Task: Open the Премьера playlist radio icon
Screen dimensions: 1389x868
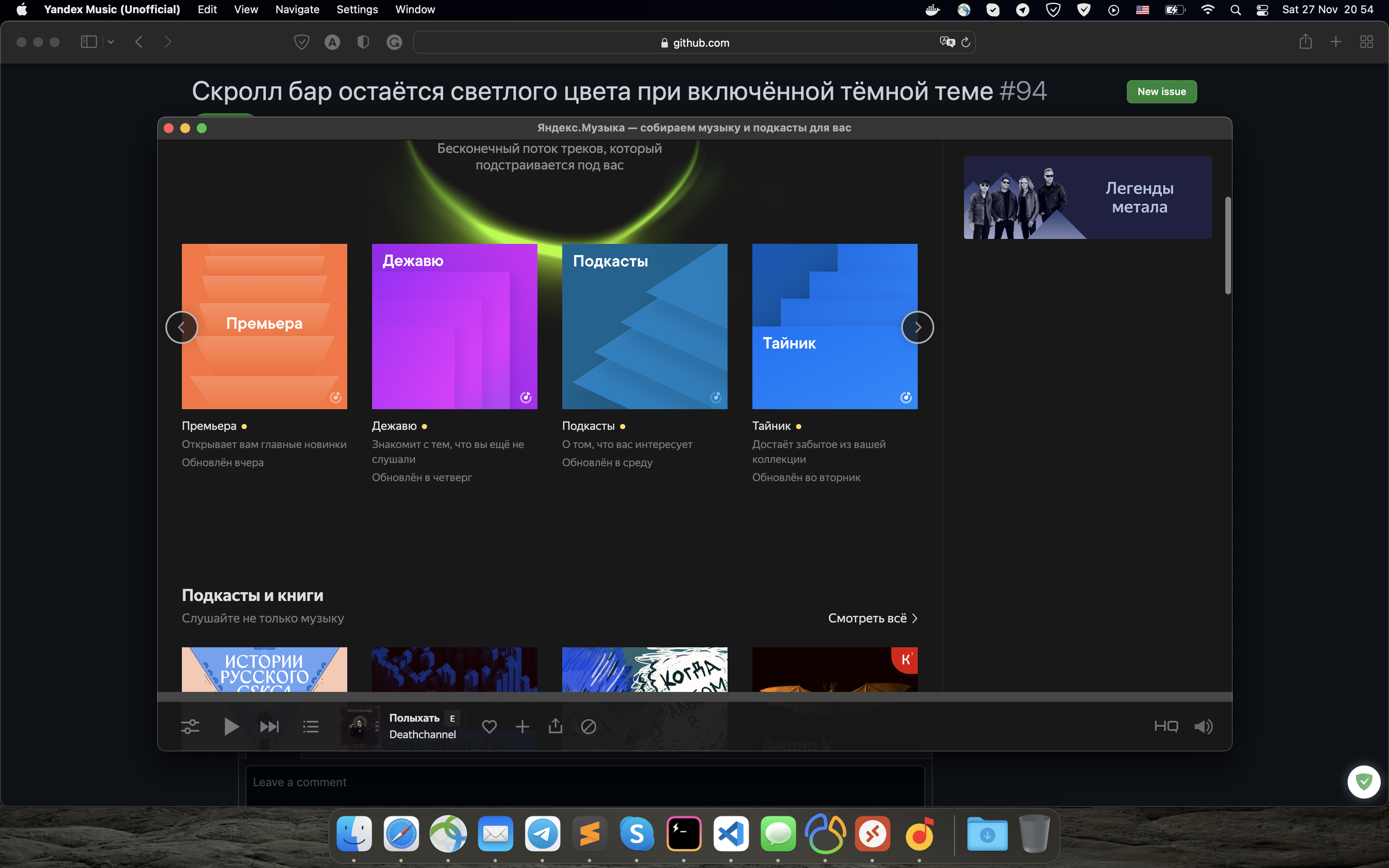Action: click(x=336, y=397)
